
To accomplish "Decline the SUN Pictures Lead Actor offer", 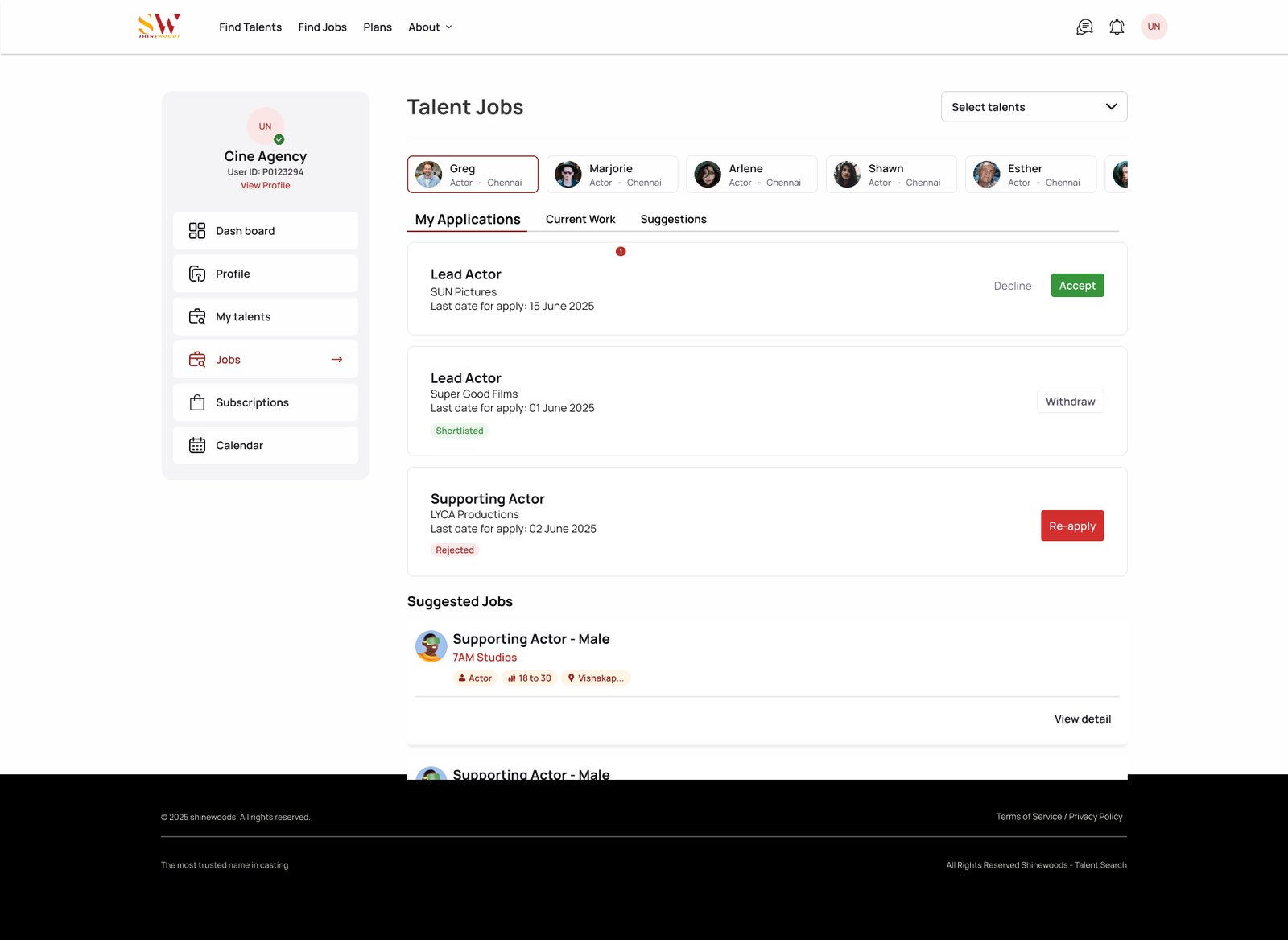I will coord(1013,286).
